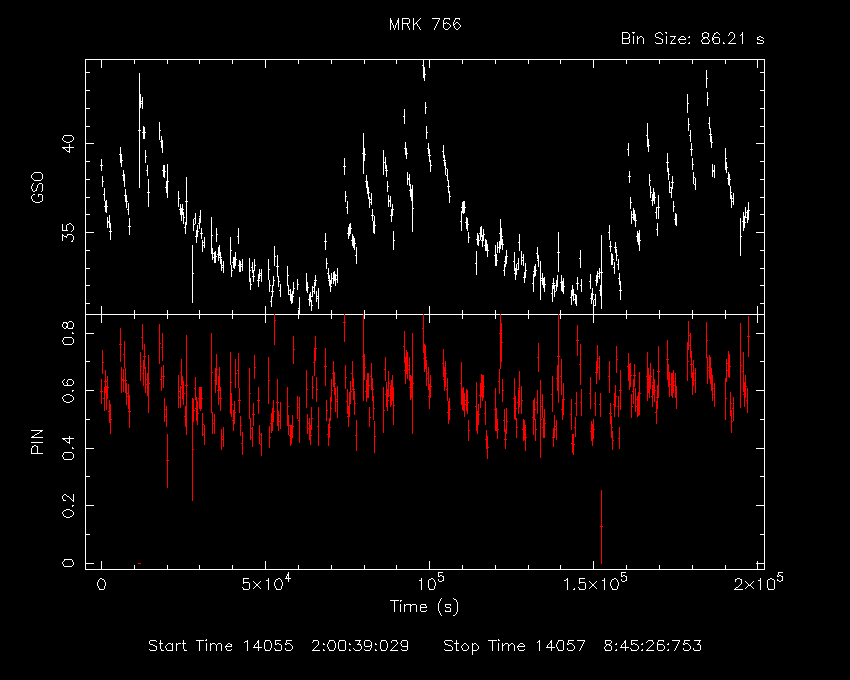The width and height of the screenshot is (850, 680).
Task: Click PIN y-axis tick value 0.6
Action: [68, 390]
